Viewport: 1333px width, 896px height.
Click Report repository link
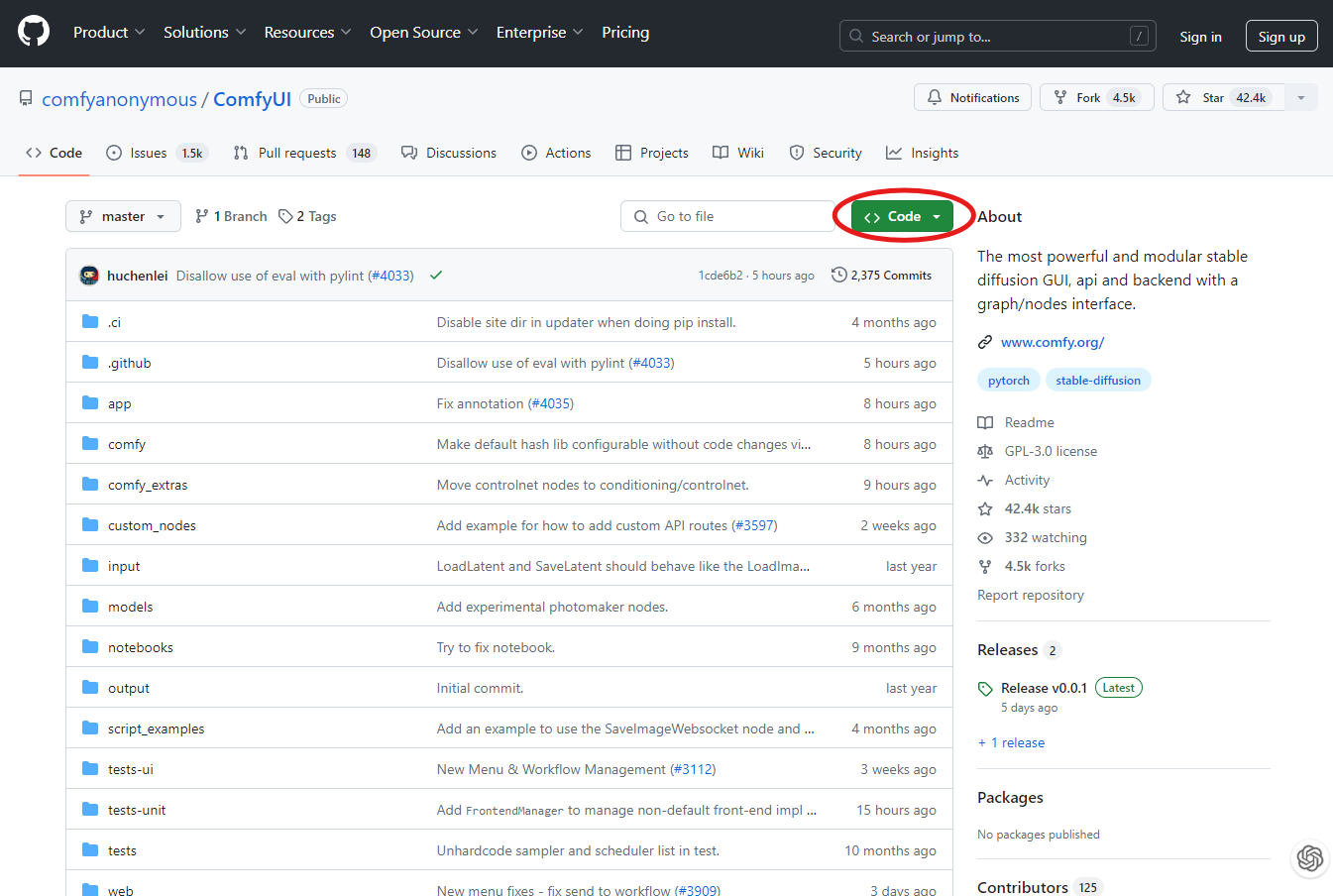[x=1031, y=595]
